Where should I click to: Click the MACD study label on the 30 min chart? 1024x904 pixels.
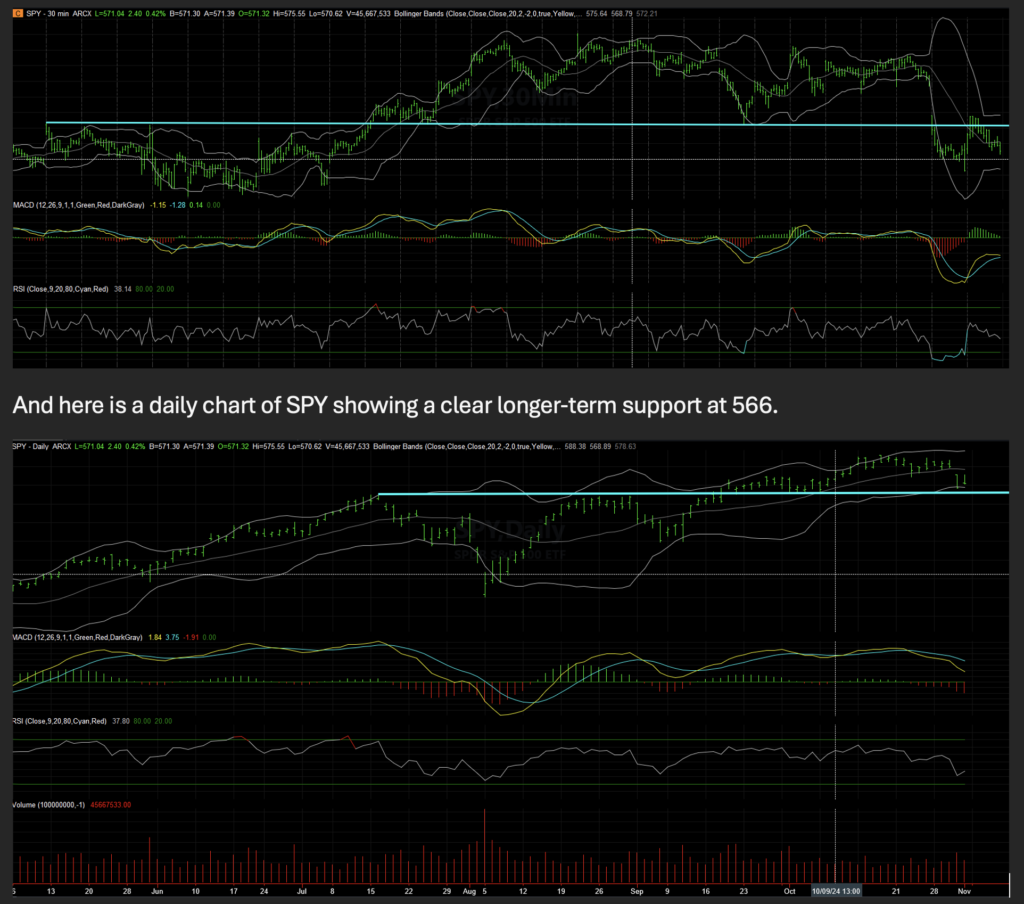click(79, 205)
